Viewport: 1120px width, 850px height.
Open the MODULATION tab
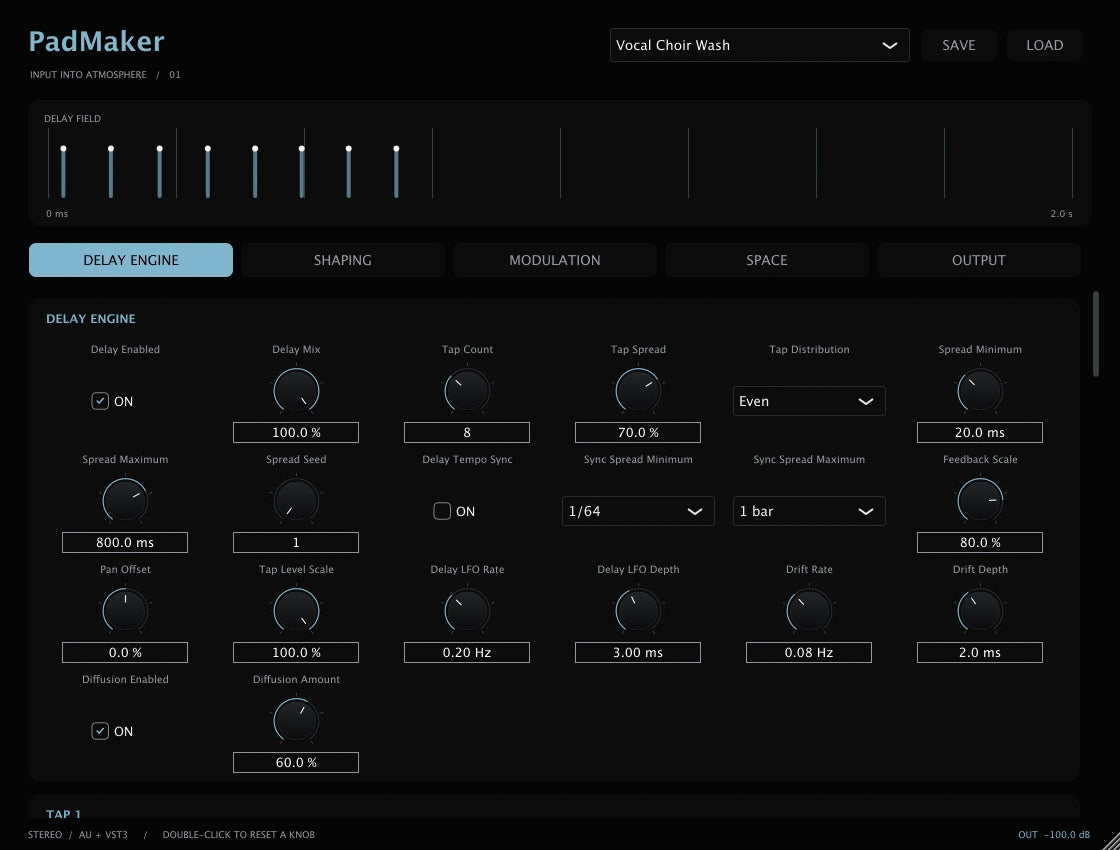pyautogui.click(x=555, y=260)
